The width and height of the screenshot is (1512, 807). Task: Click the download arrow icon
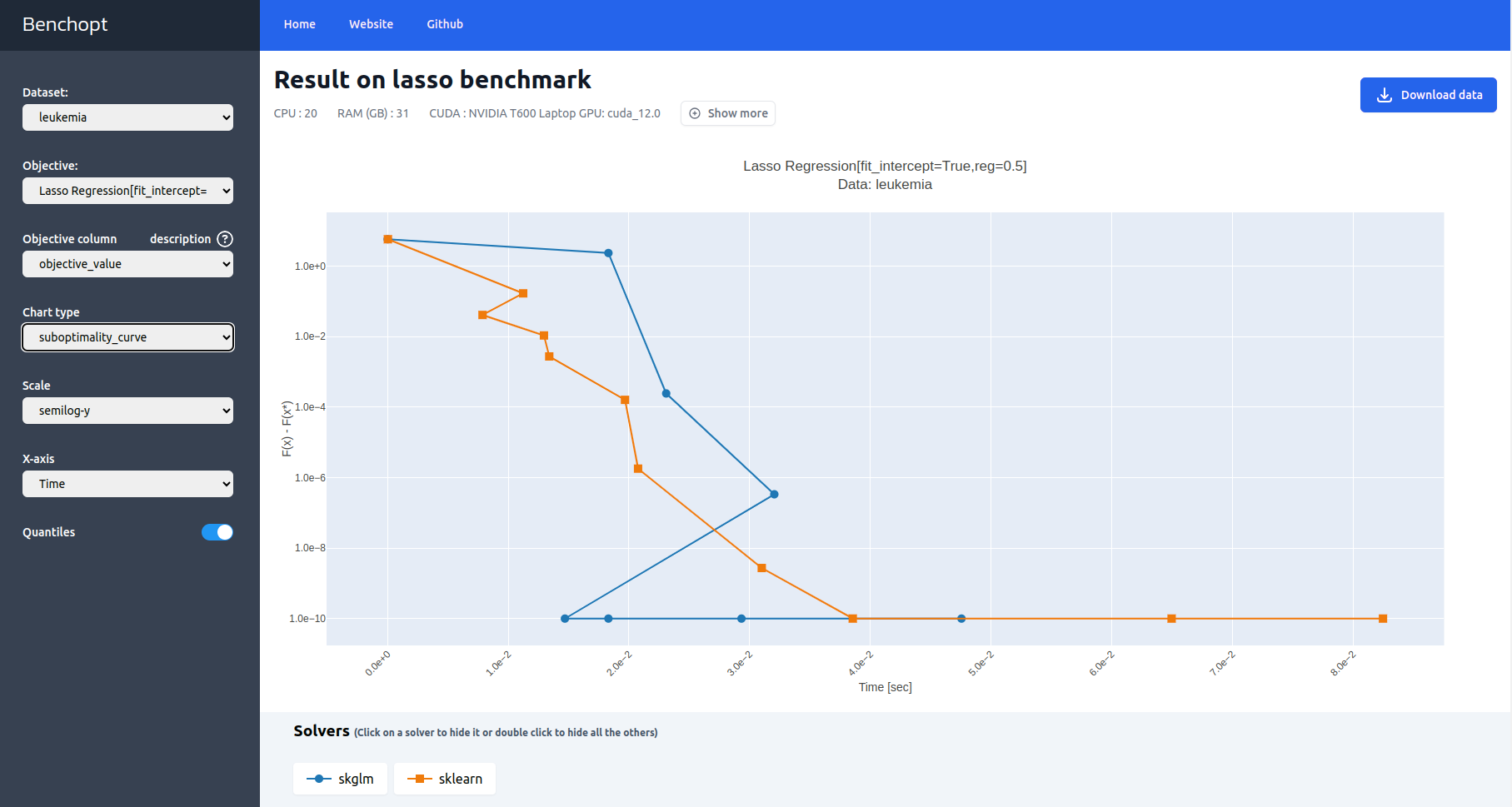tap(1384, 95)
